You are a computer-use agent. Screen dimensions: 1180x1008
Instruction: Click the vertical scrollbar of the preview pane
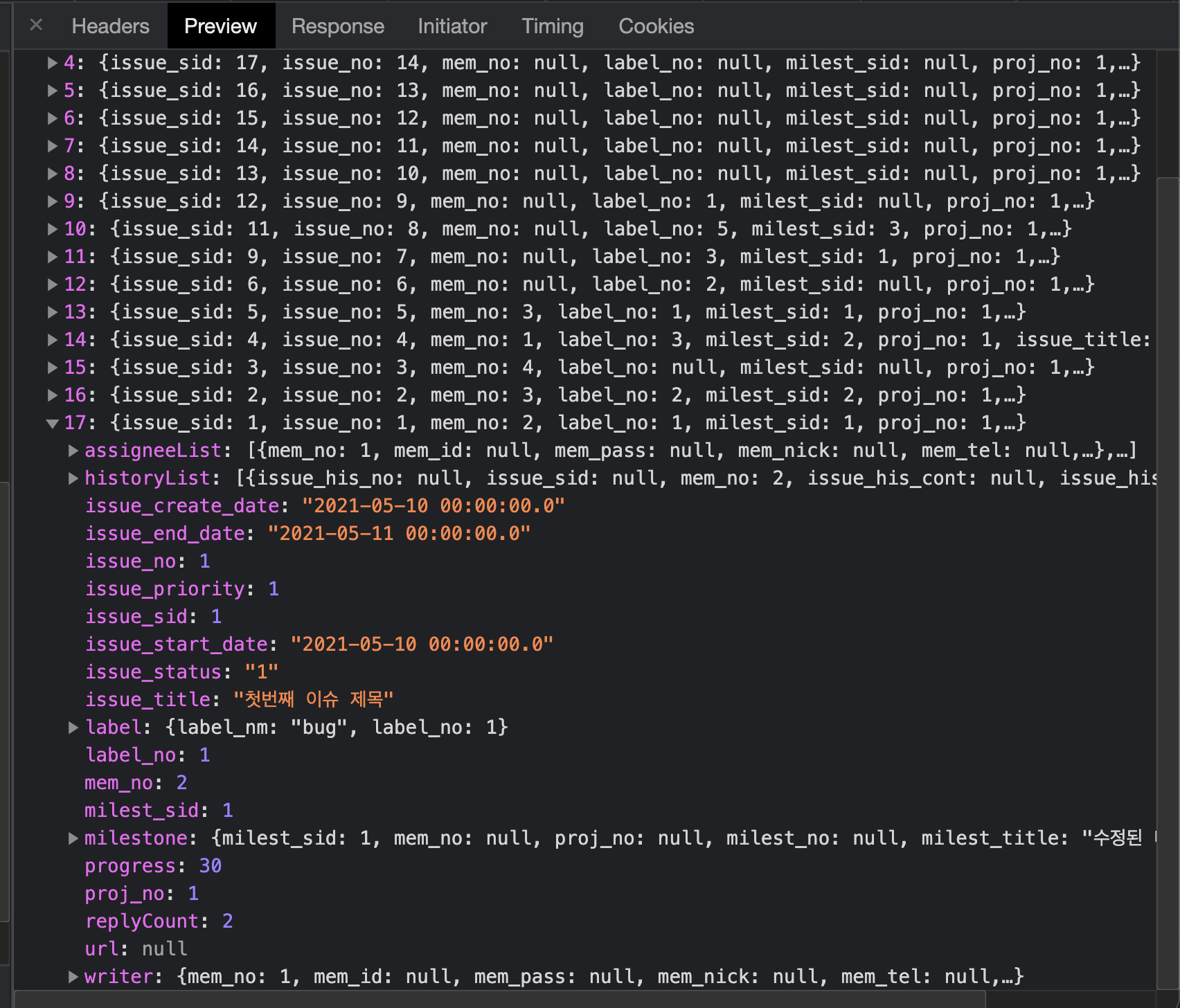1168,584
